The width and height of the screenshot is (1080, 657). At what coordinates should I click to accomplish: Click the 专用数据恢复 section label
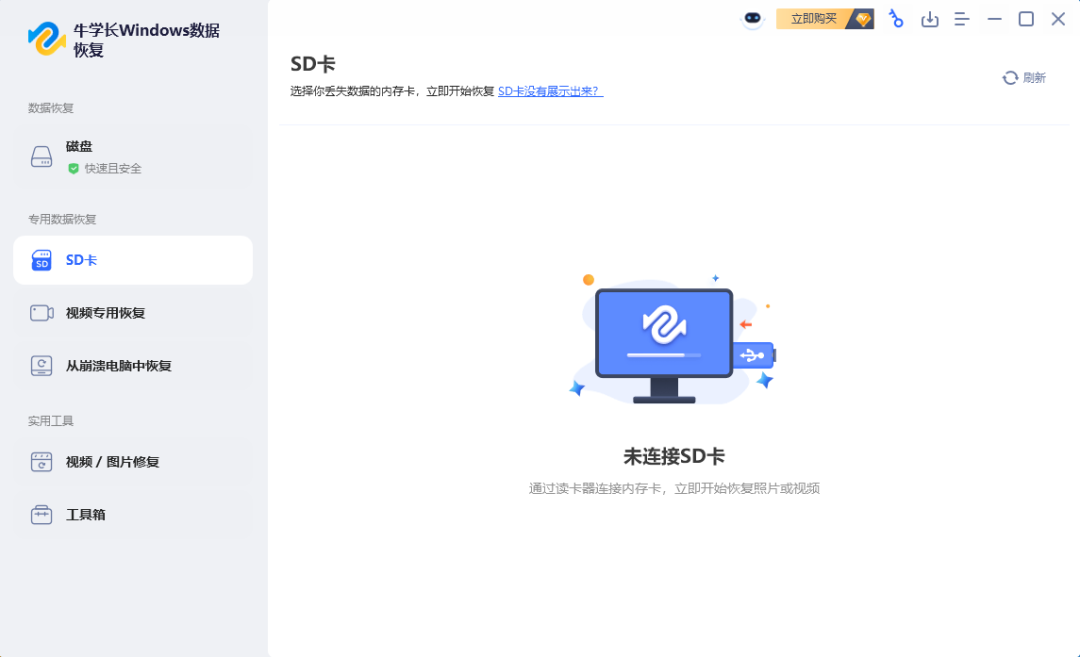(x=62, y=219)
